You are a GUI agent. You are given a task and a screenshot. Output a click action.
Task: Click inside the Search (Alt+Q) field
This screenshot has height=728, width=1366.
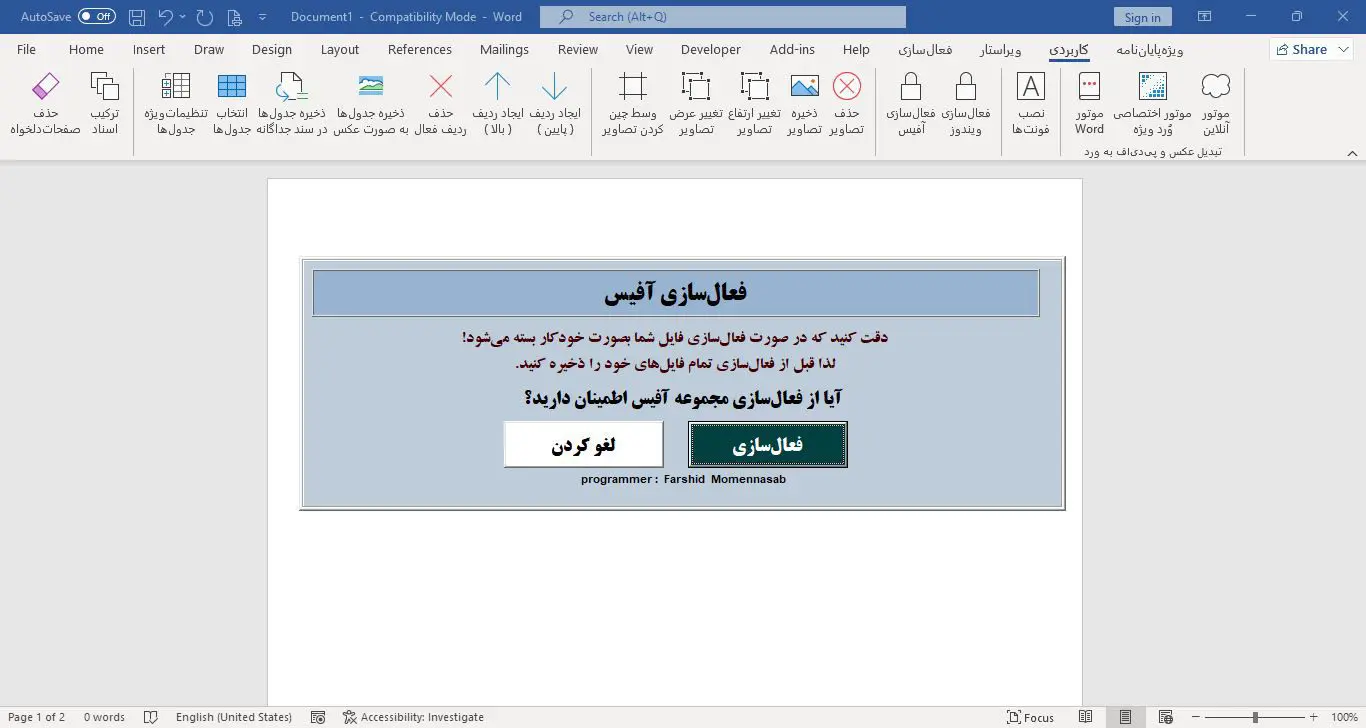point(722,16)
